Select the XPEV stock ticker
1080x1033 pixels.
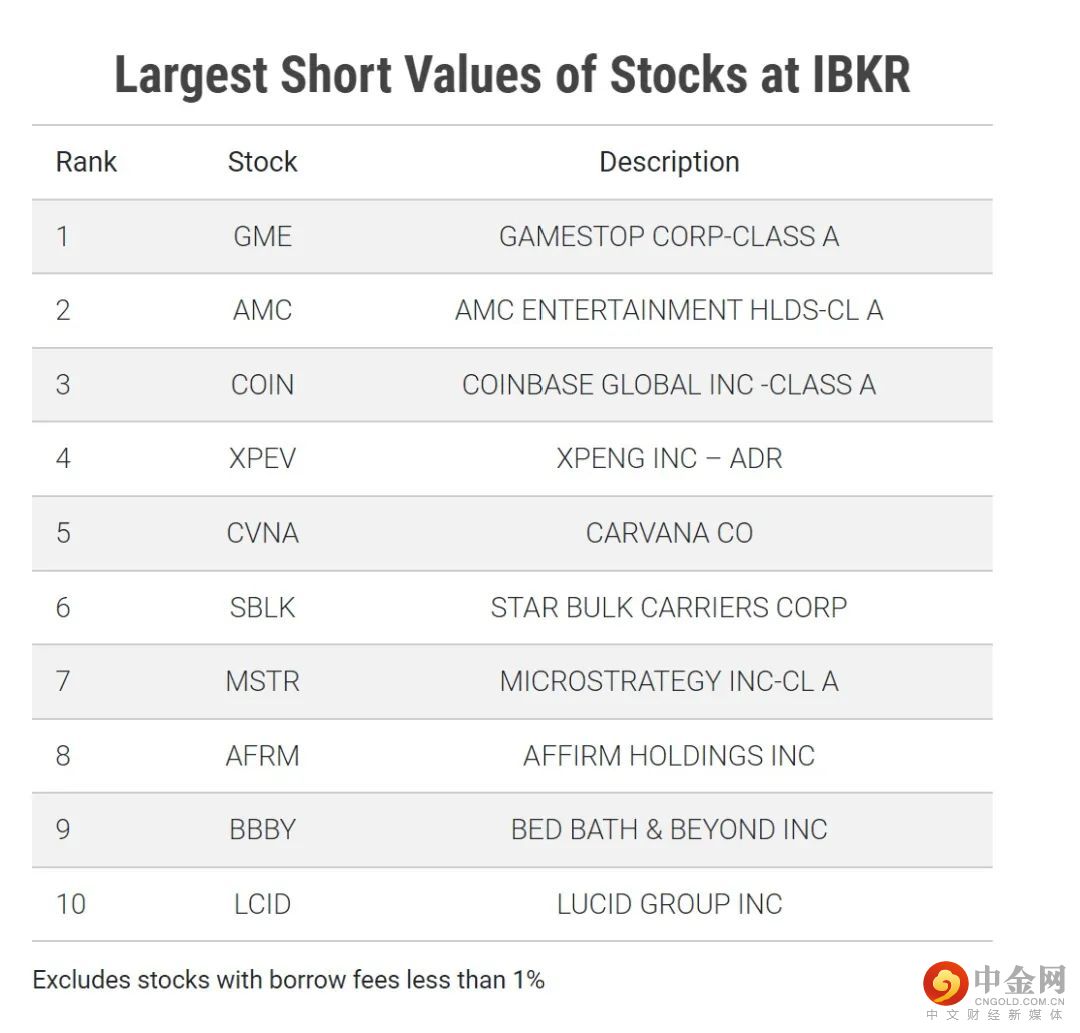coord(262,459)
